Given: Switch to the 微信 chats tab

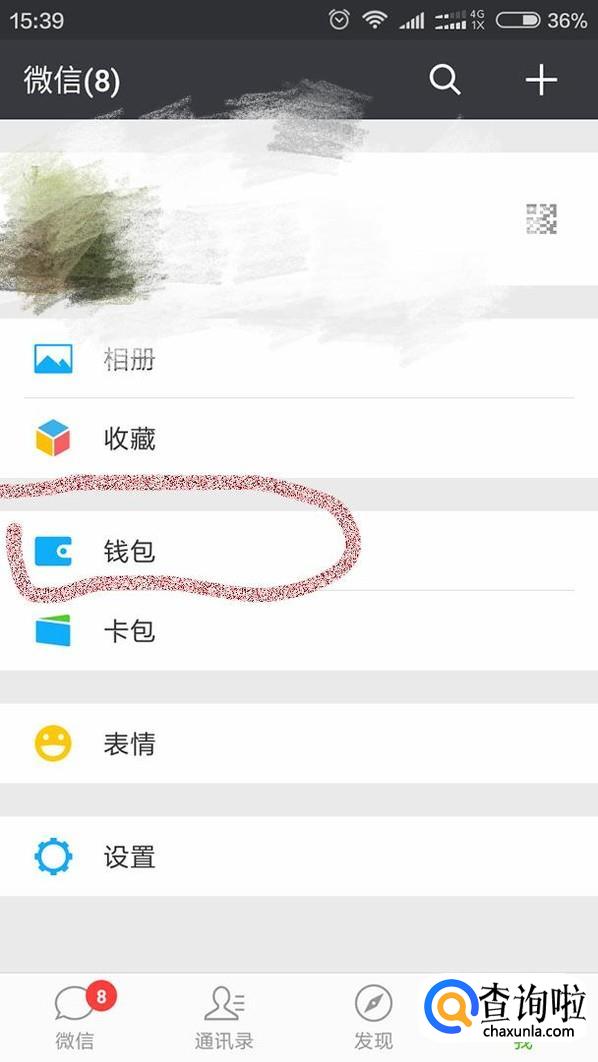Looking at the screenshot, I should tap(74, 1017).
